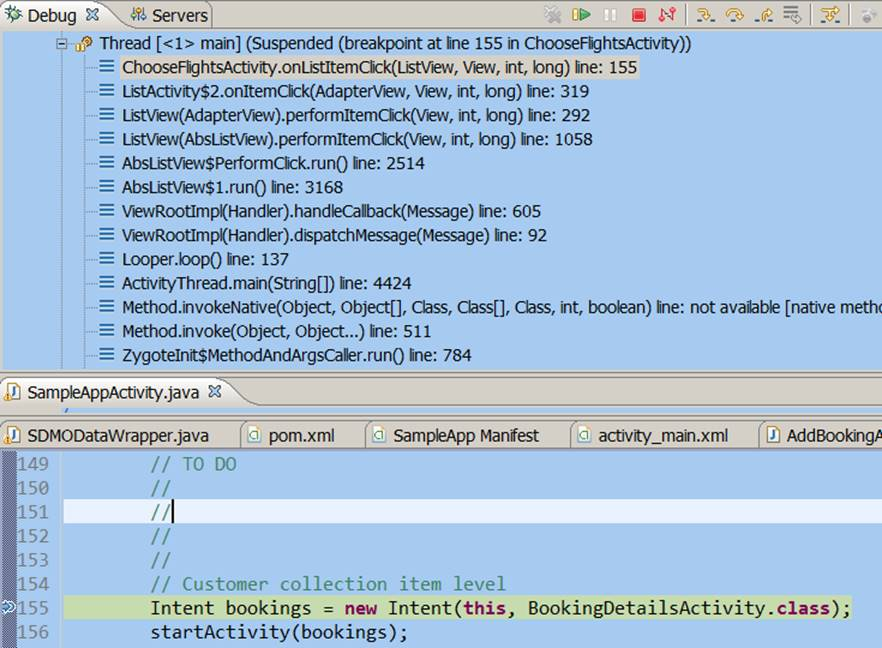Toggle Use Step Filters icon
The image size is (882, 648).
(x=830, y=15)
